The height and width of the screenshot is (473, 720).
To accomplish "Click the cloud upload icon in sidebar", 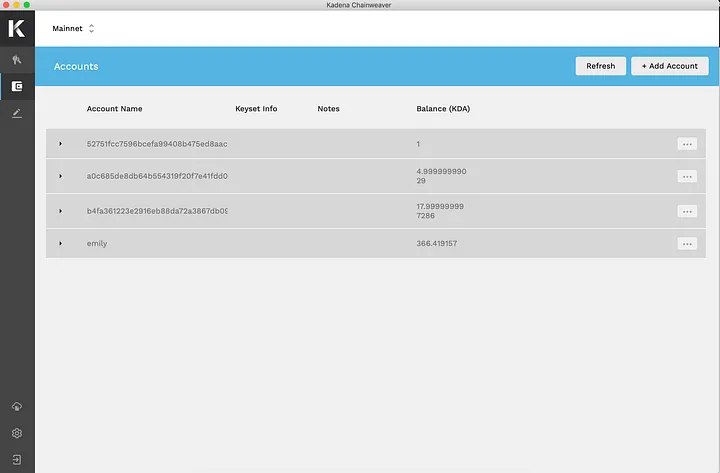I will (17, 406).
